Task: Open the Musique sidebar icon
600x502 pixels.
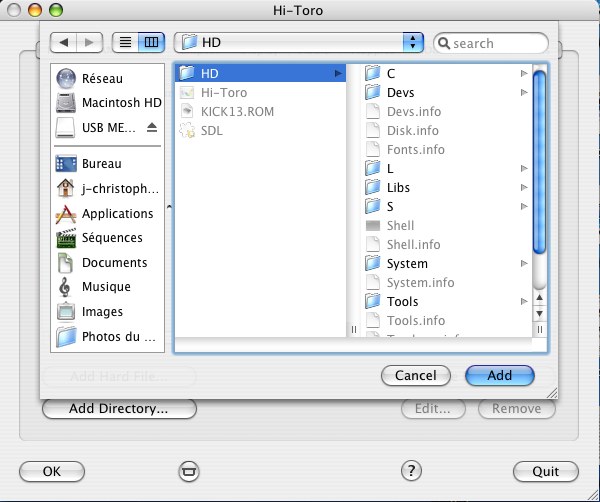Action: [x=65, y=287]
